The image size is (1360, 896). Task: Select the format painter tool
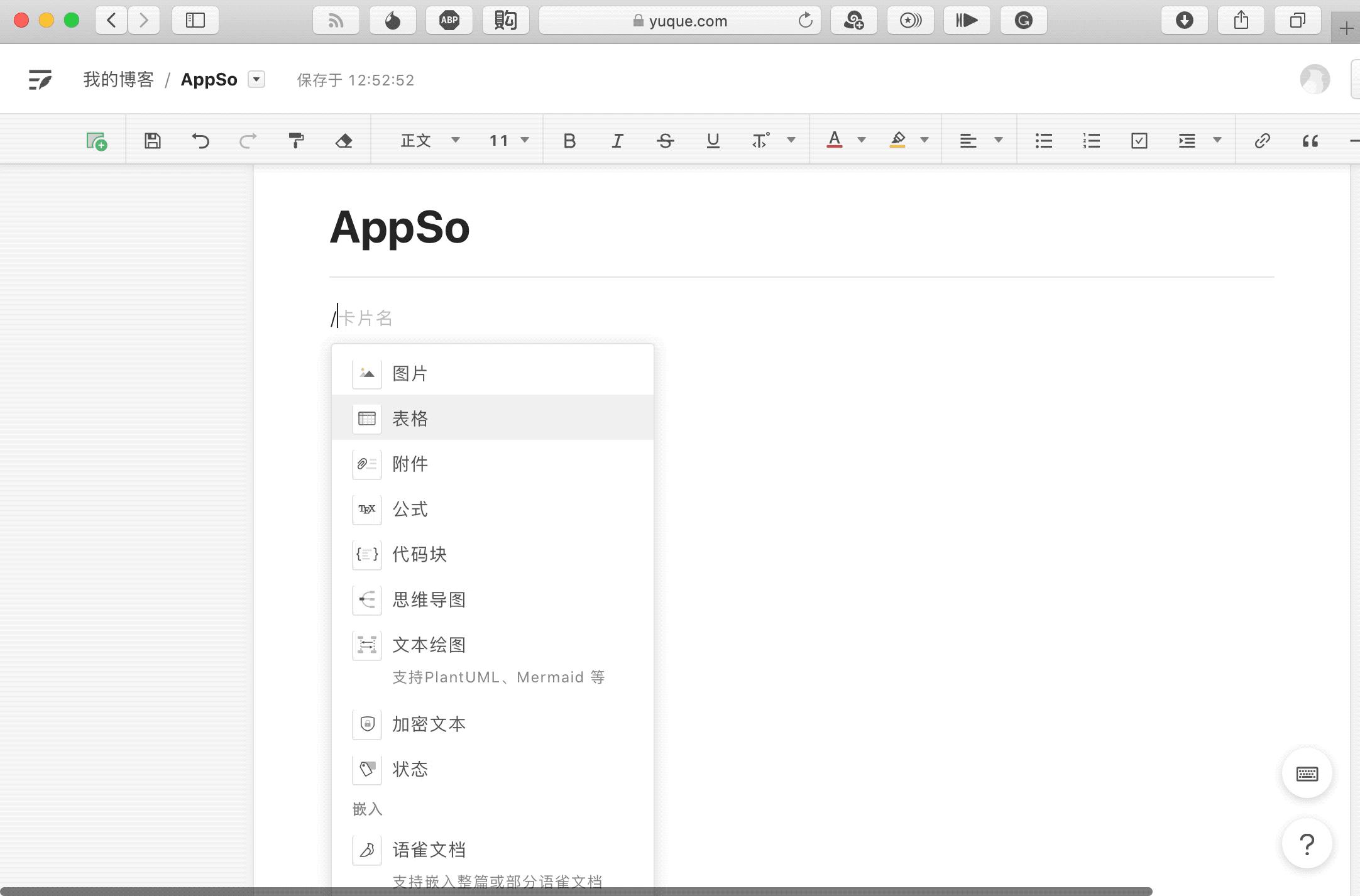pyautogui.click(x=296, y=141)
